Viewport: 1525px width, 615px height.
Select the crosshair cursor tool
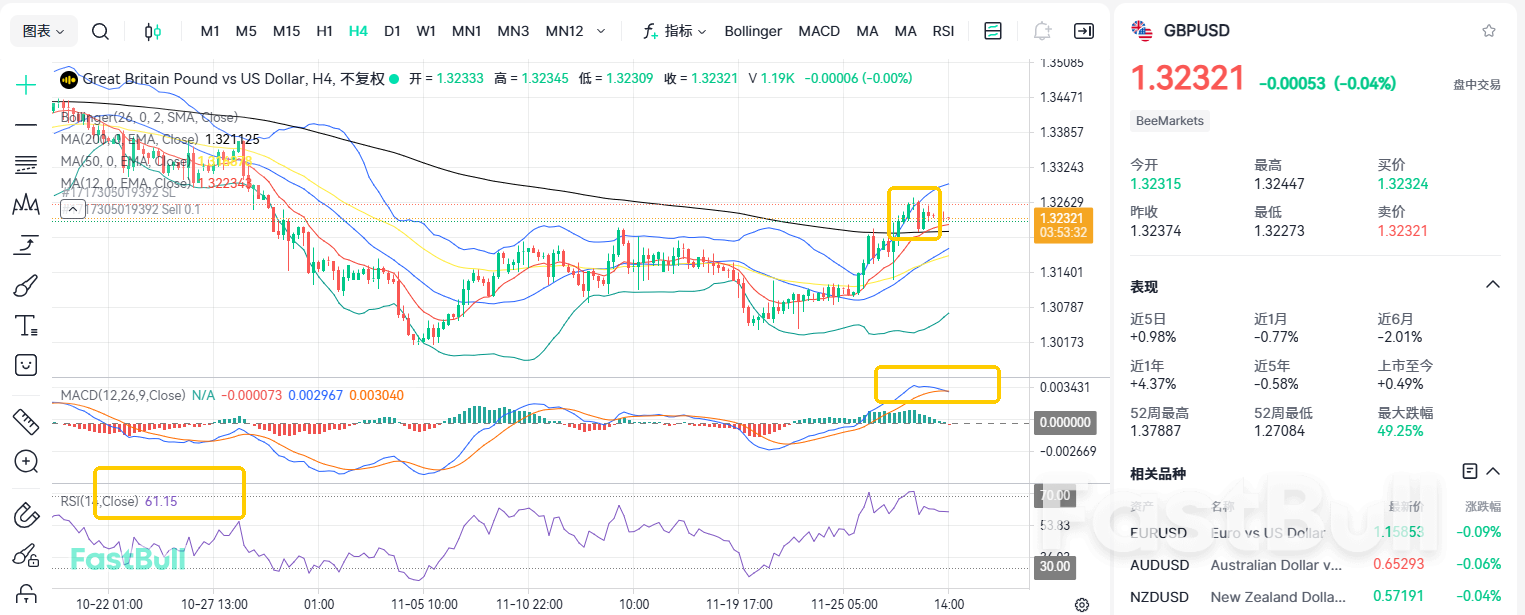coord(25,84)
